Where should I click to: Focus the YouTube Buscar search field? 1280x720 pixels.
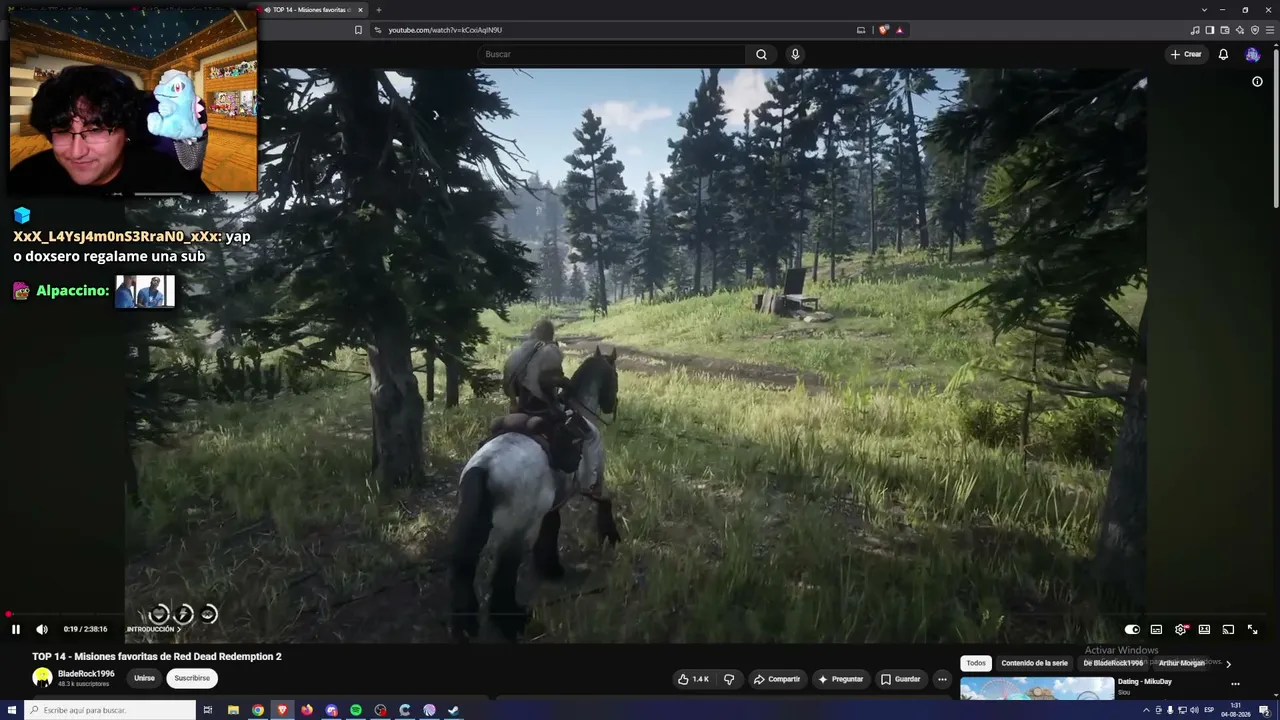click(612, 54)
